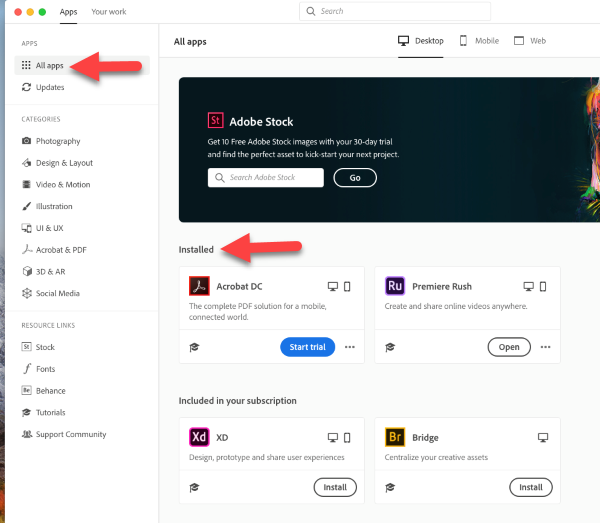Open the Behance resource link

pyautogui.click(x=51, y=391)
